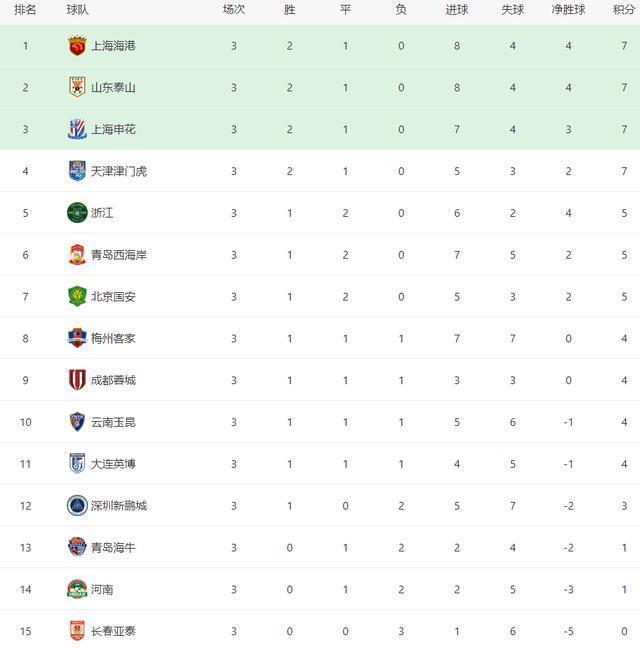Select the 北京国安 green shield logo

click(77, 296)
